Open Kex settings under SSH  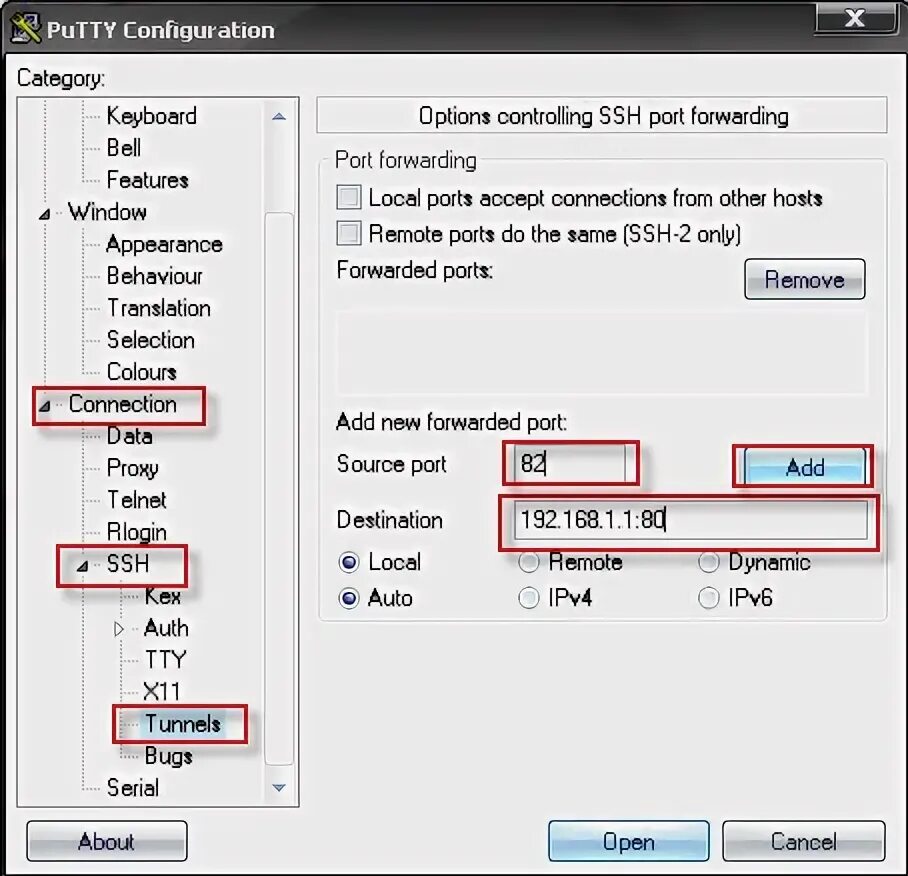163,596
